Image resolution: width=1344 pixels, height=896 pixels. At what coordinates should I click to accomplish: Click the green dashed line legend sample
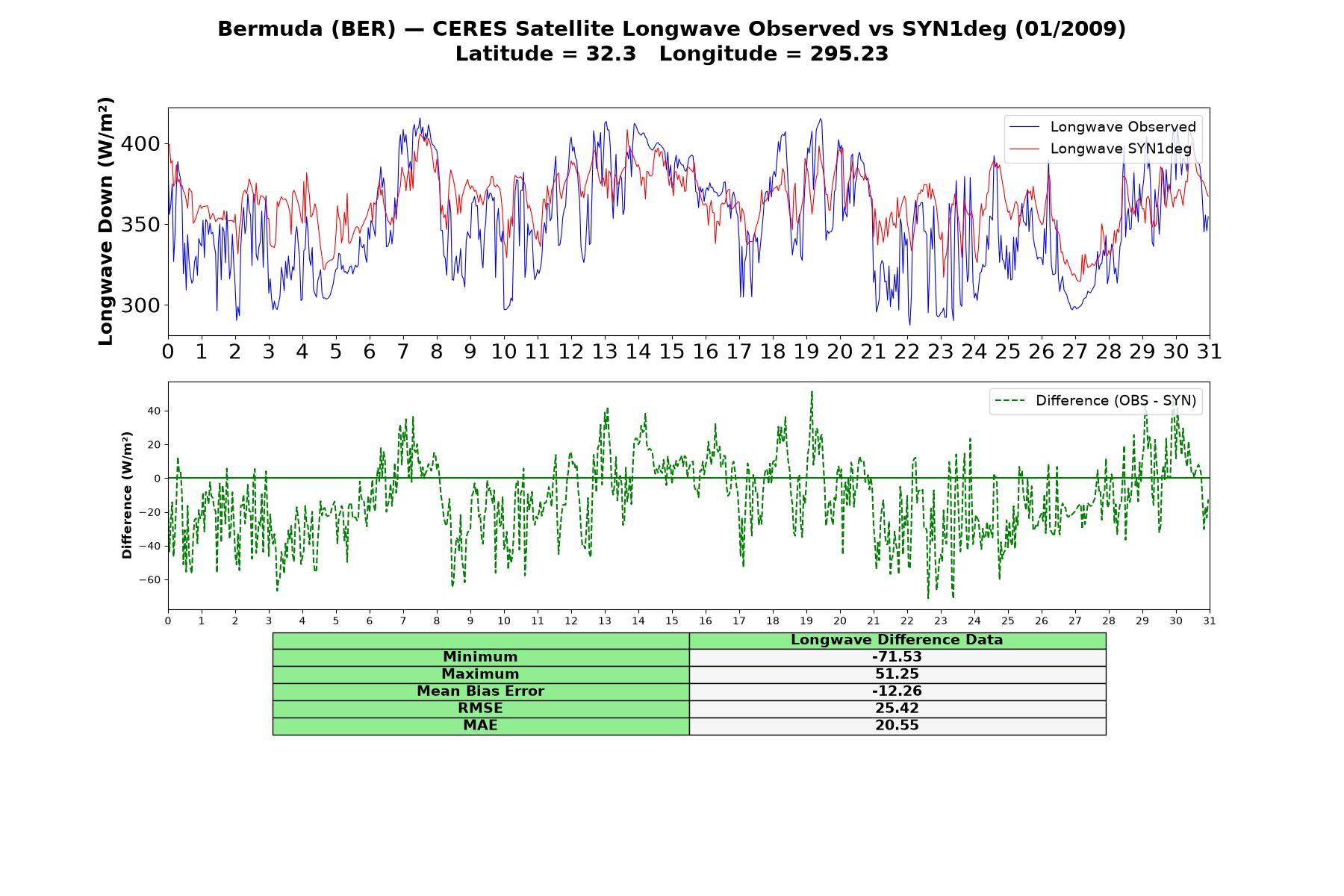[1009, 401]
